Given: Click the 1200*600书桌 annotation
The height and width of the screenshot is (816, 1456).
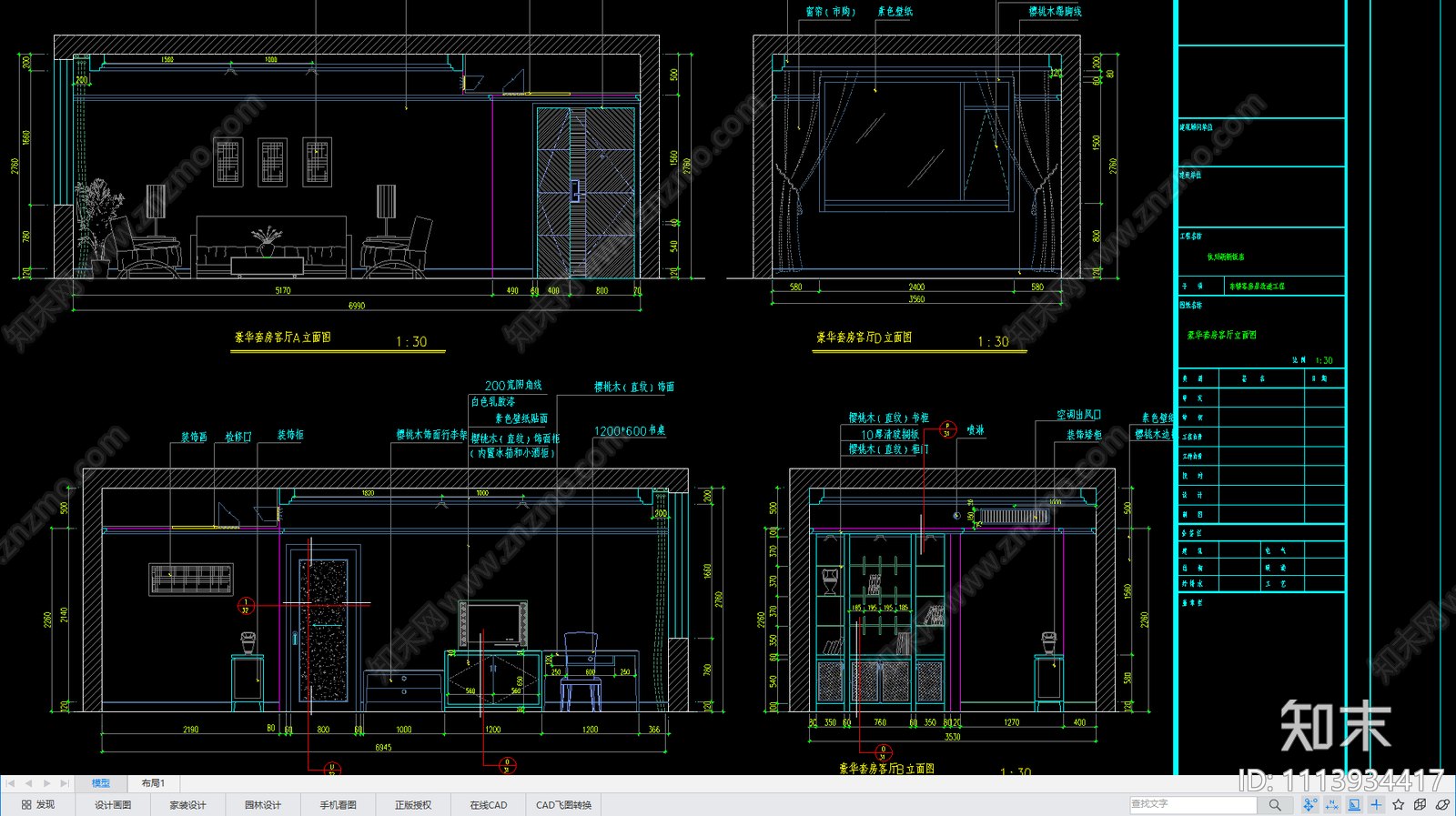Looking at the screenshot, I should (x=630, y=431).
